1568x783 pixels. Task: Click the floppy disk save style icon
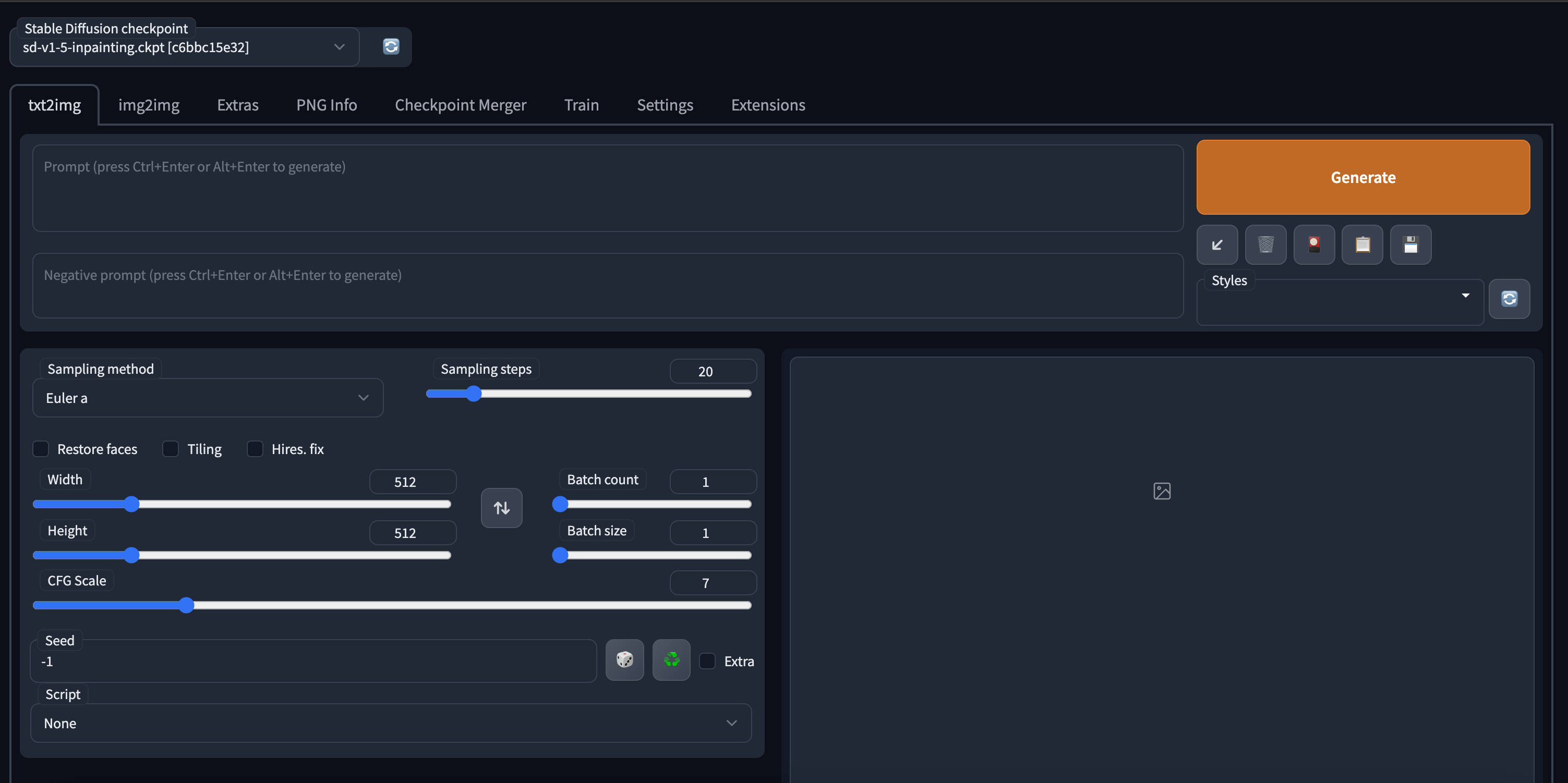click(1410, 244)
